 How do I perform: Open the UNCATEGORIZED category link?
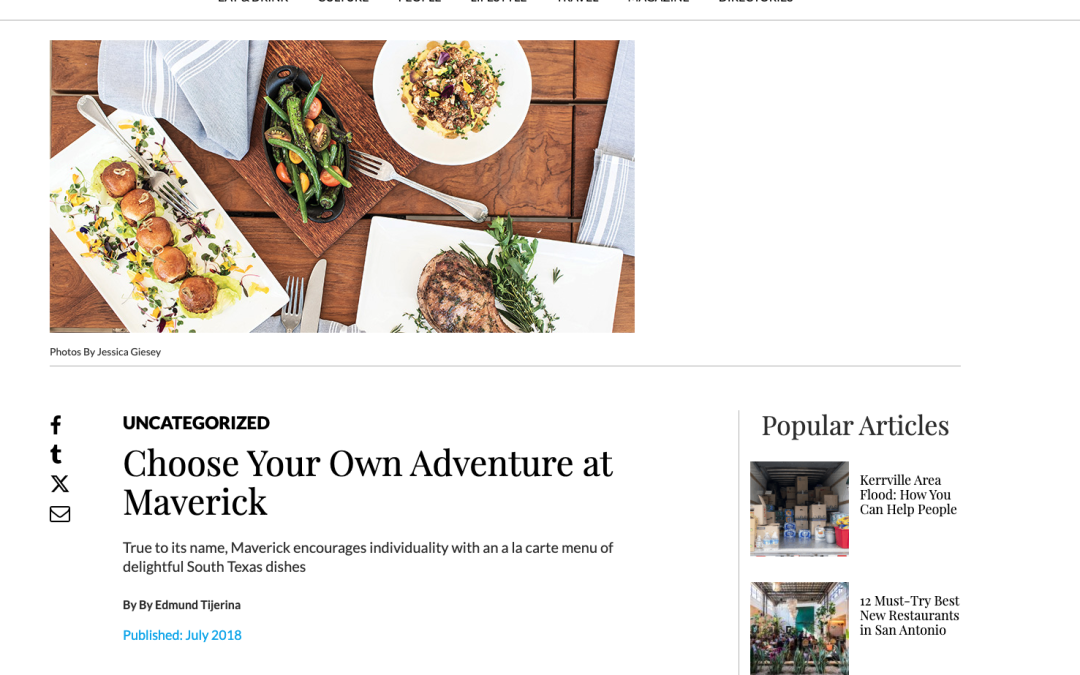pyautogui.click(x=196, y=423)
